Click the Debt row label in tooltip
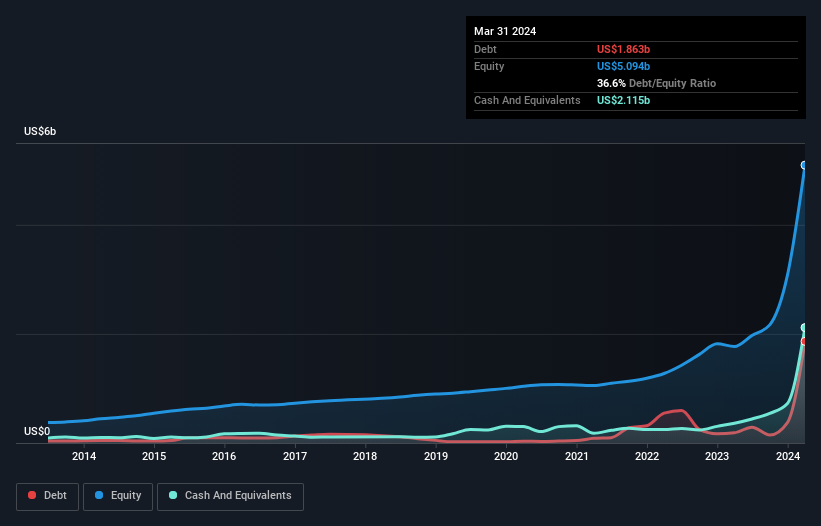Image resolution: width=821 pixels, height=526 pixels. pos(485,49)
